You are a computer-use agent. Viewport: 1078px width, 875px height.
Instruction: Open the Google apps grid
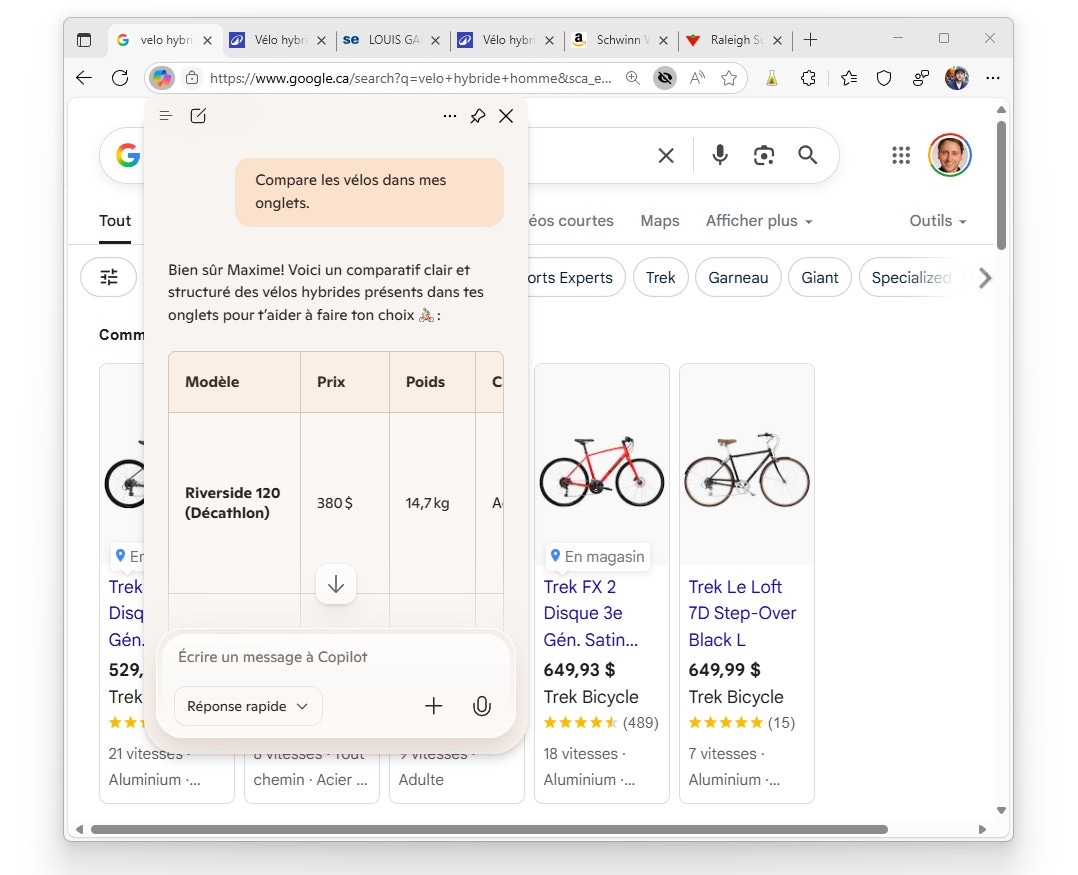pos(901,155)
